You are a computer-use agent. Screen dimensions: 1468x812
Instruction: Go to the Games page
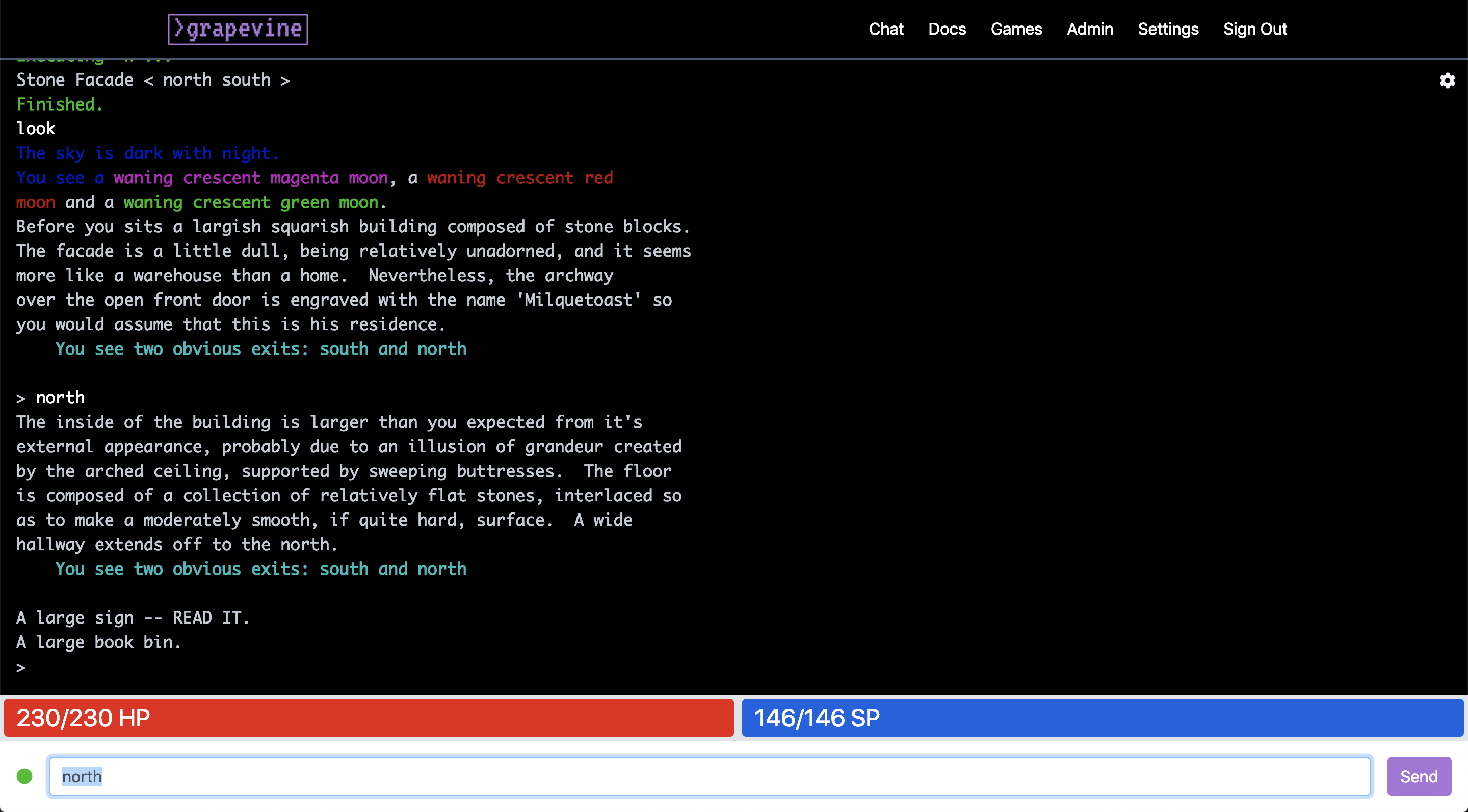pos(1016,29)
